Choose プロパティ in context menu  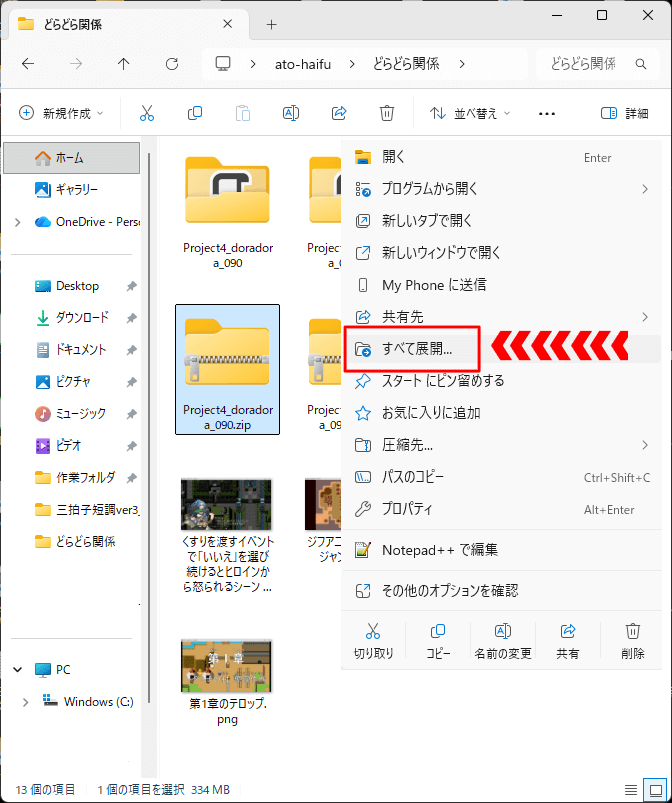click(x=407, y=509)
